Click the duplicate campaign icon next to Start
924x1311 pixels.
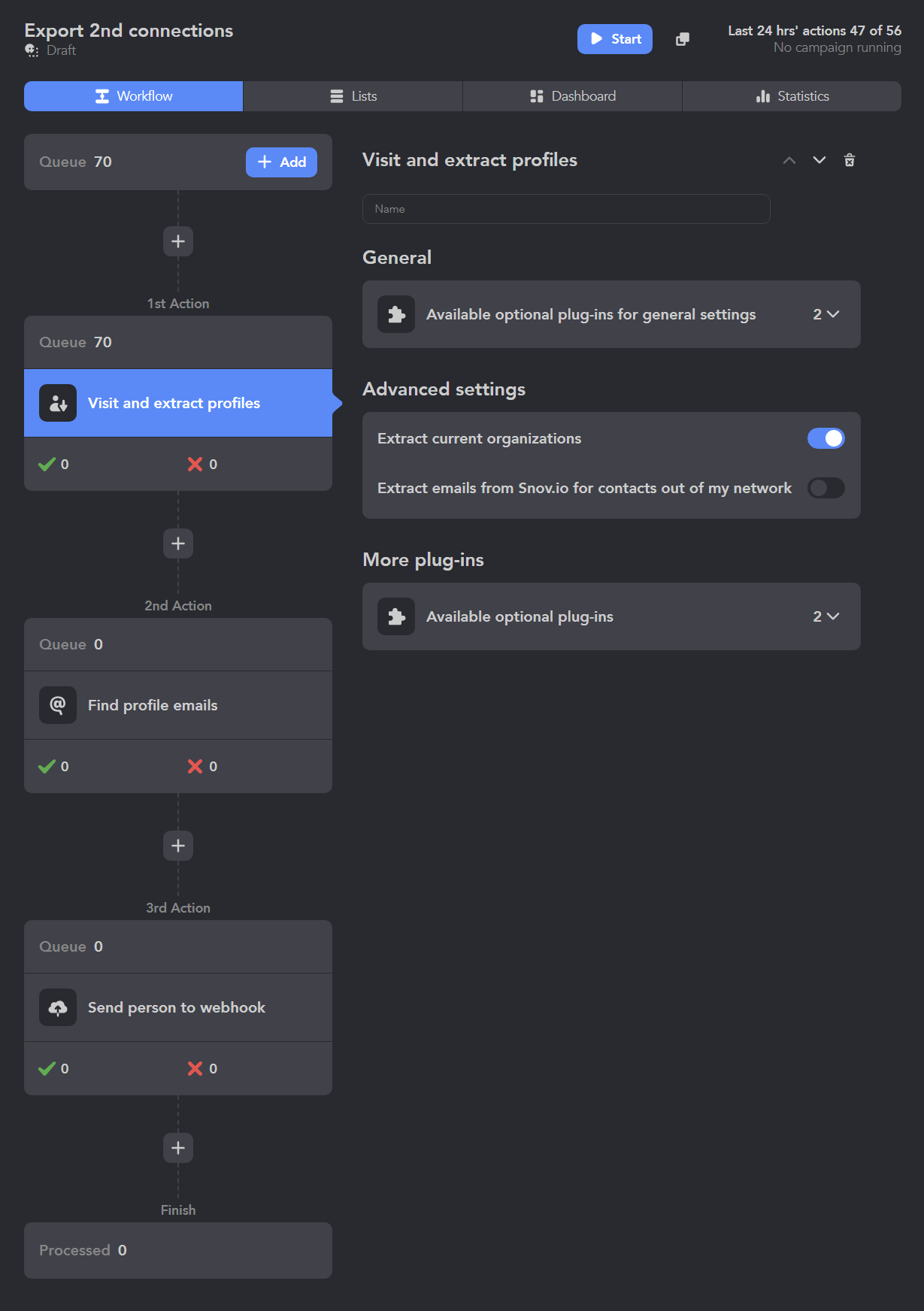pos(683,39)
